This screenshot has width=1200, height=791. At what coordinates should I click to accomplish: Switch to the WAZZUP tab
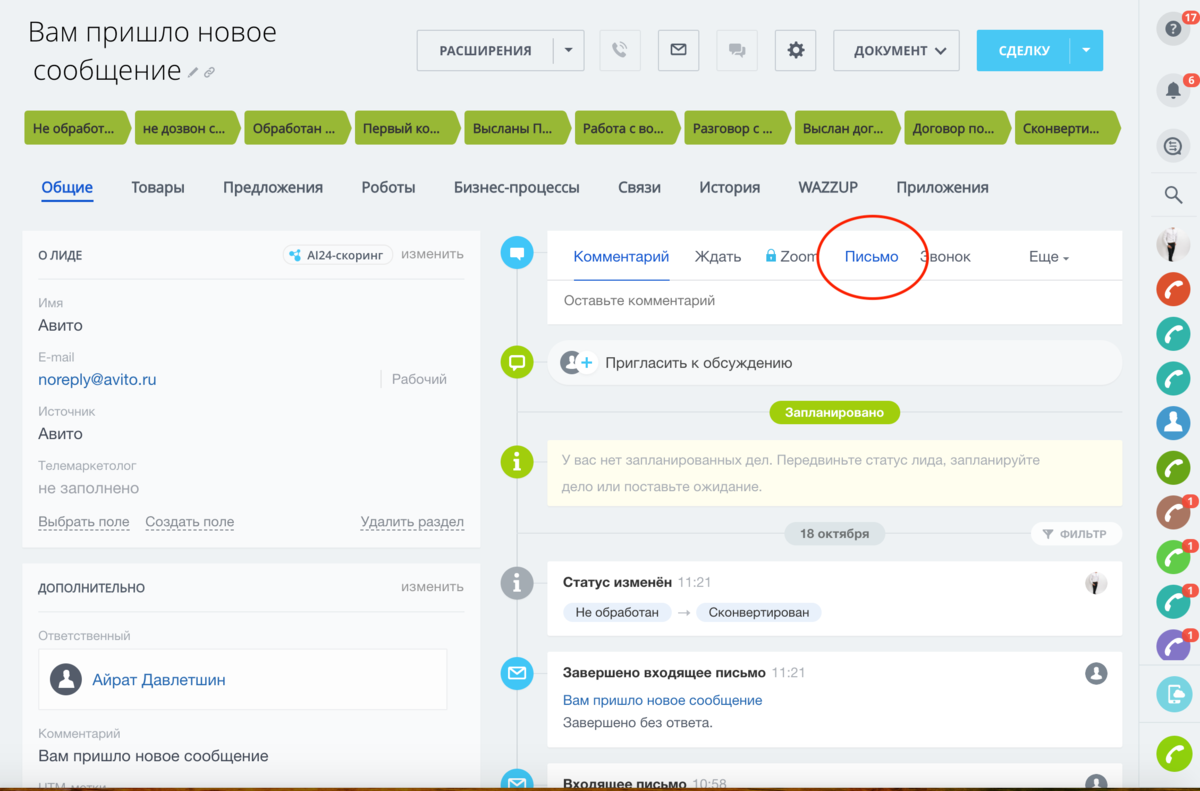coord(828,187)
